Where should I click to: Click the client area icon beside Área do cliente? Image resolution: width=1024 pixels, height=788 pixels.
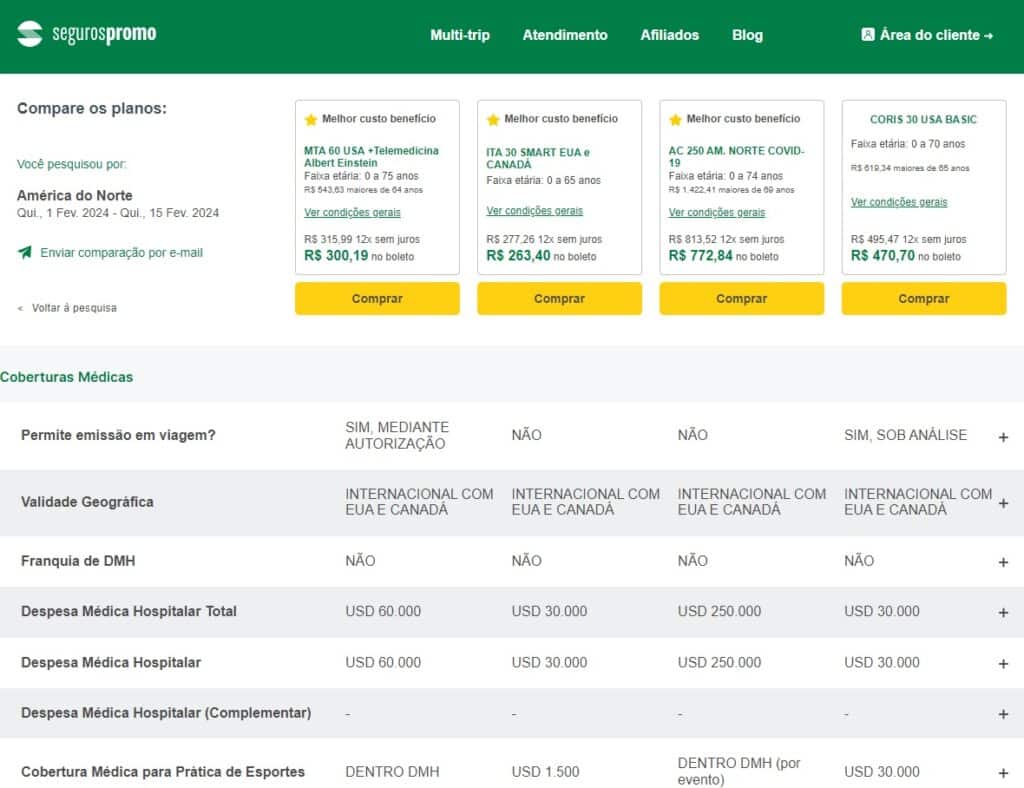(868, 33)
